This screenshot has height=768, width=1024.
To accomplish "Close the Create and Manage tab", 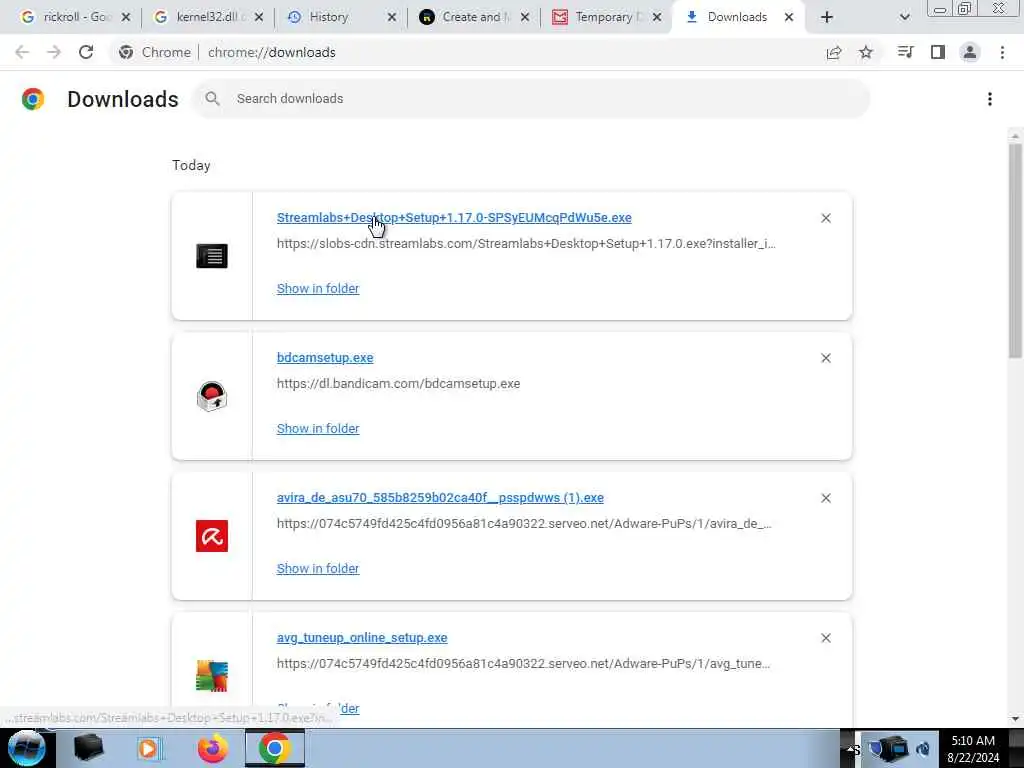I will (525, 18).
